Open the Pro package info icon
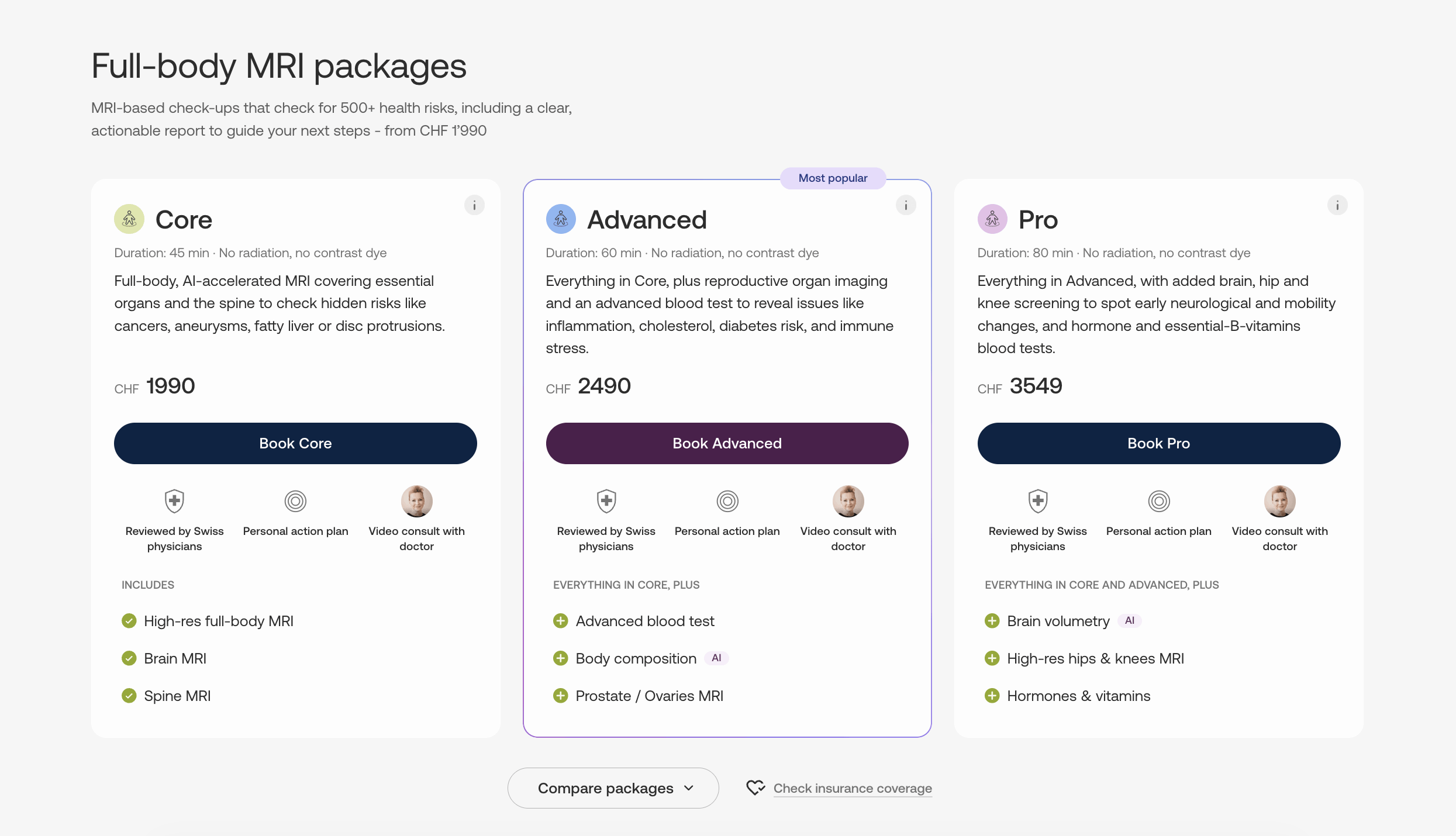This screenshot has width=1456, height=836. pos(1337,205)
